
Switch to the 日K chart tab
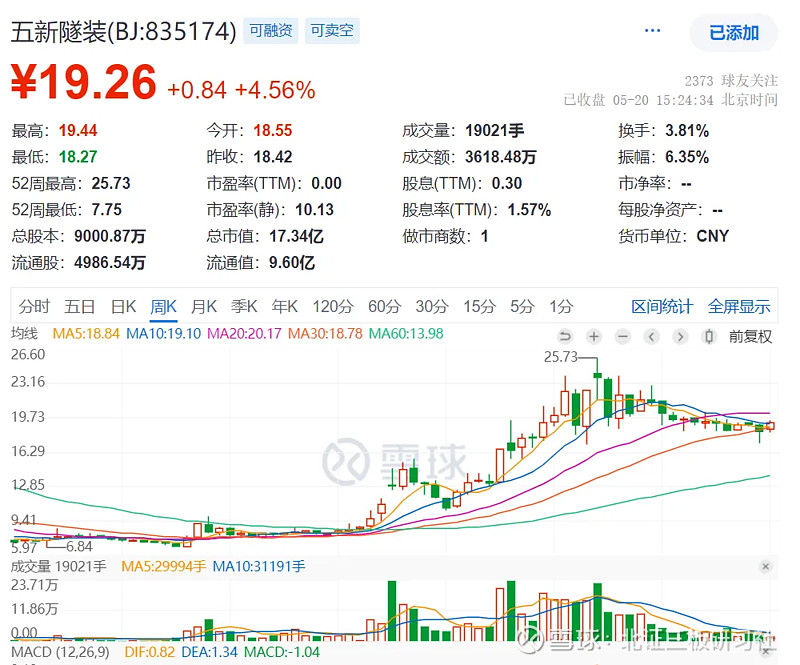tap(123, 307)
